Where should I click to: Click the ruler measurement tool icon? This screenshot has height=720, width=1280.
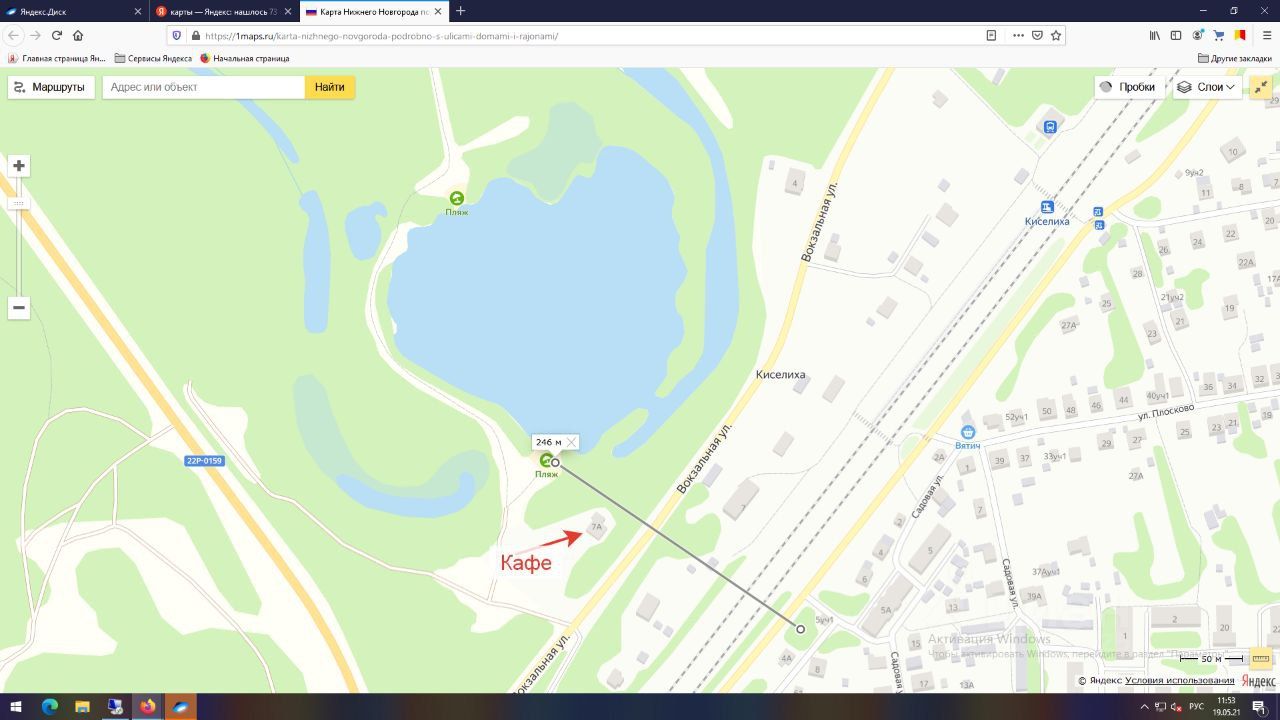tap(1261, 658)
